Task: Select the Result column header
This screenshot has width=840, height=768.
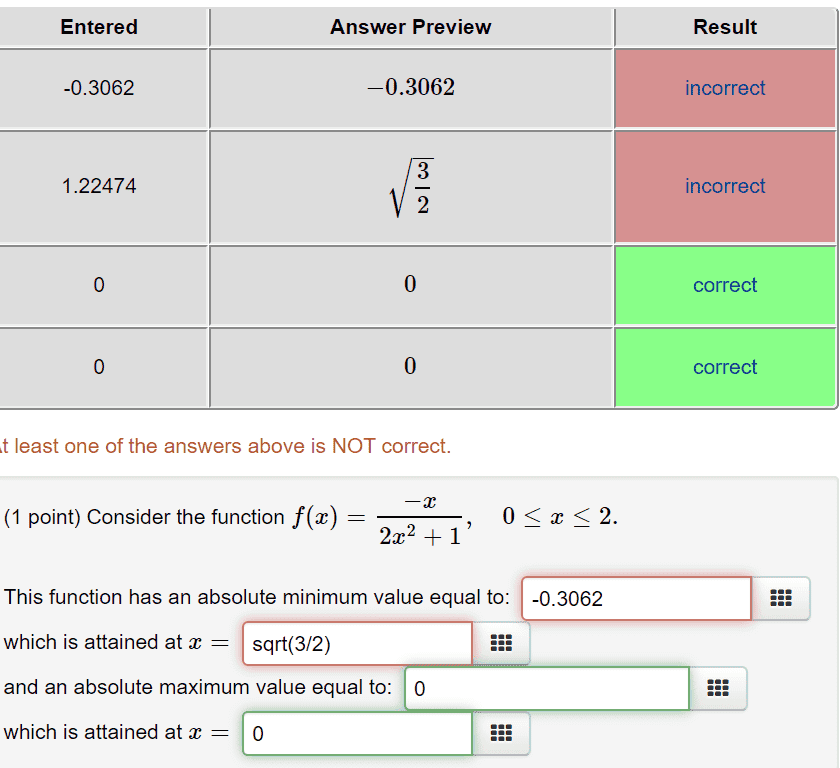Action: pyautogui.click(x=725, y=27)
